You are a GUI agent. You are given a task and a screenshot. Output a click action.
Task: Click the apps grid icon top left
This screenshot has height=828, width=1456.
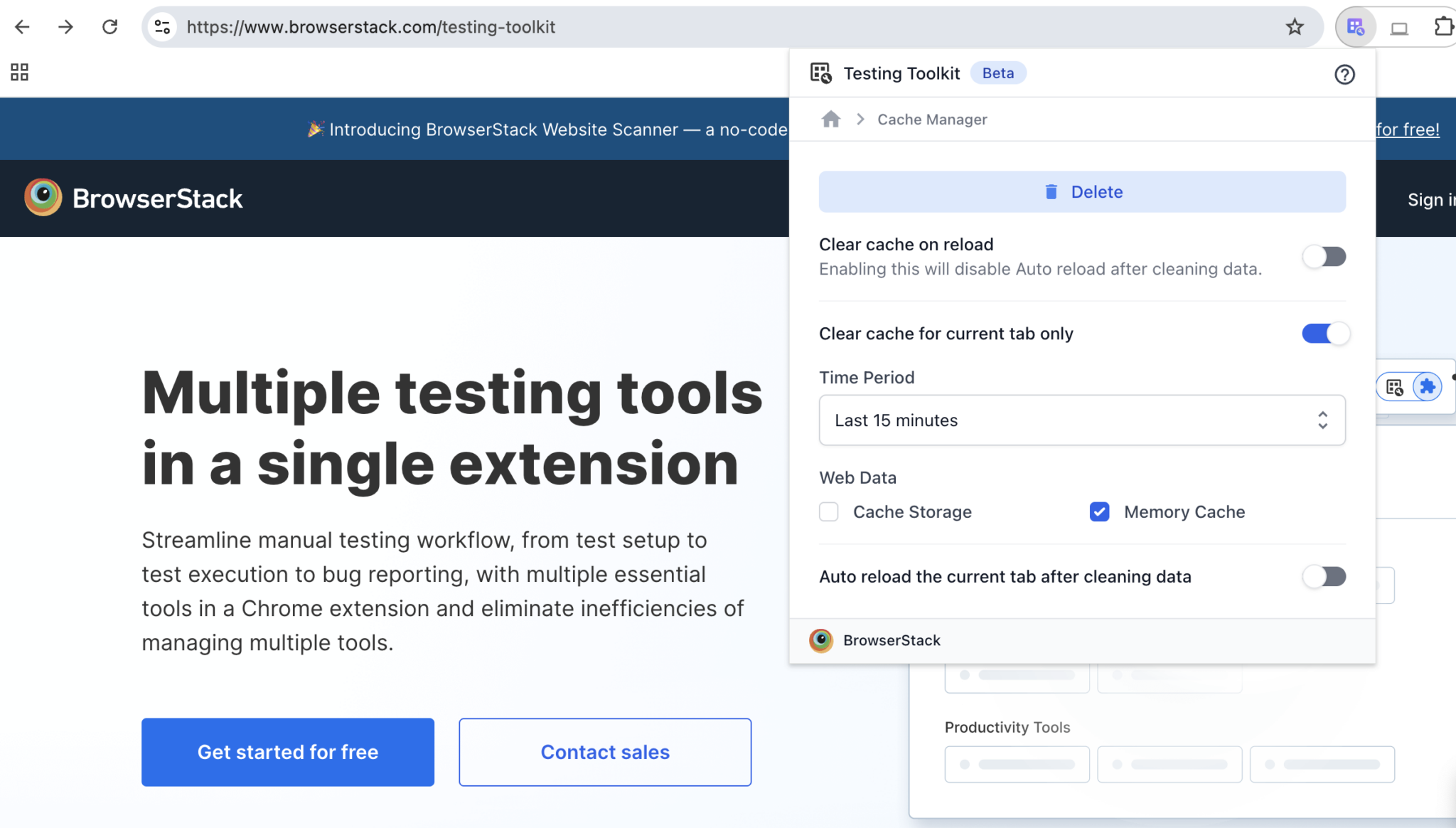pos(19,71)
